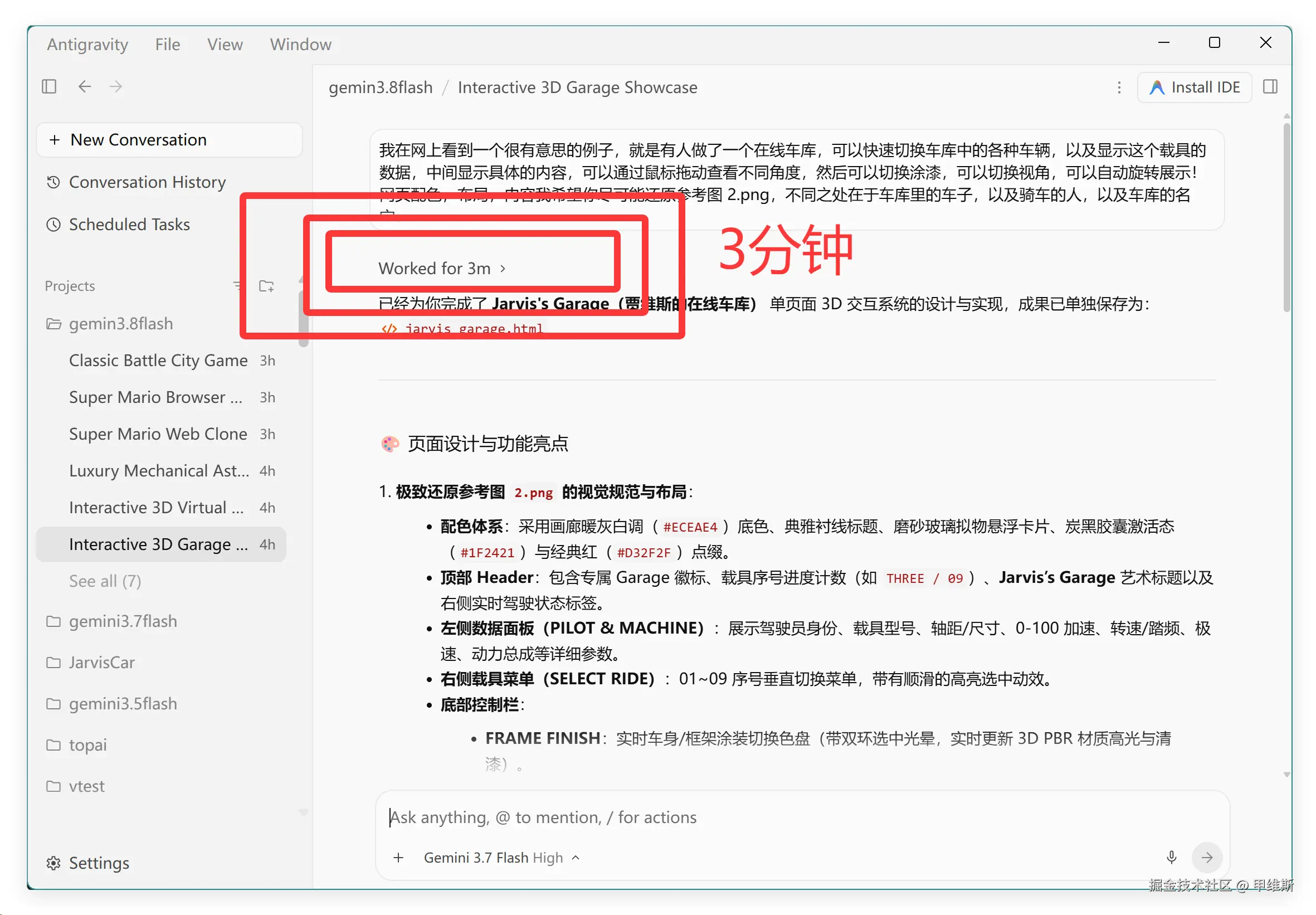Click the Ask anything input field
The width and height of the screenshot is (1316, 915).
[x=802, y=816]
